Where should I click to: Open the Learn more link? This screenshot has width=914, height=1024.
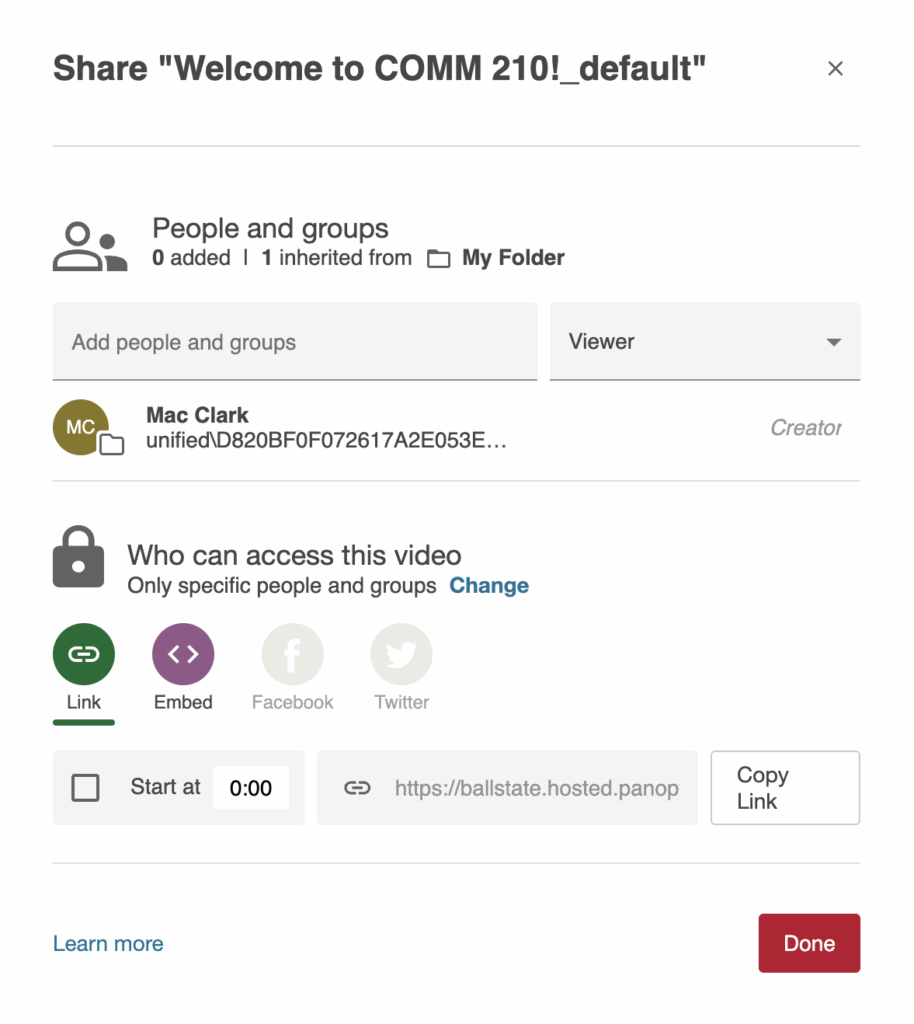coord(108,944)
